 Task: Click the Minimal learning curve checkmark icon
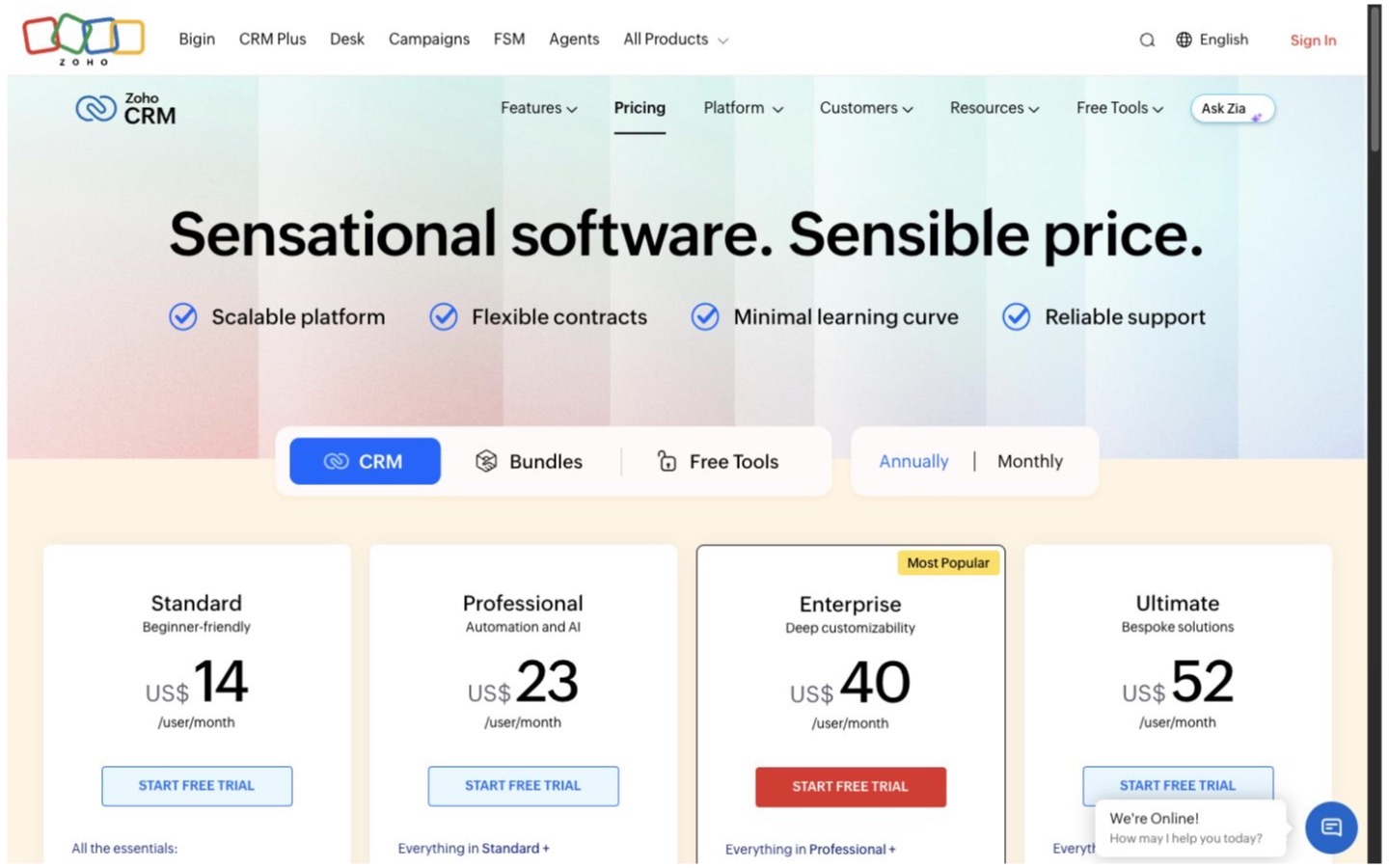point(705,316)
